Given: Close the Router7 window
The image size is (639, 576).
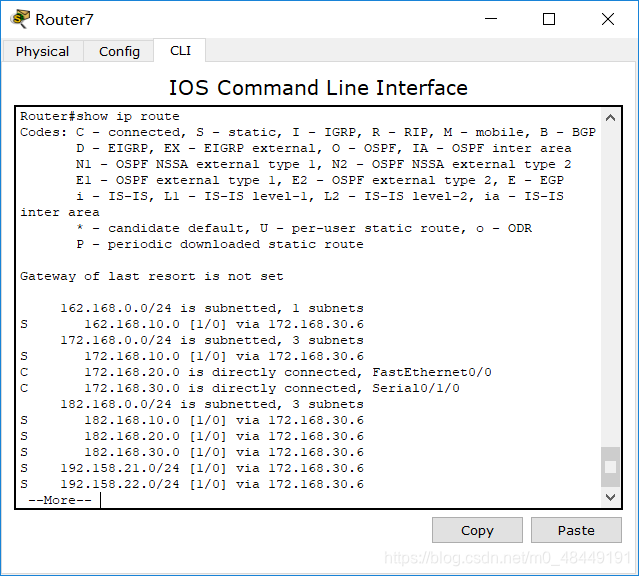Looking at the screenshot, I should click(608, 19).
